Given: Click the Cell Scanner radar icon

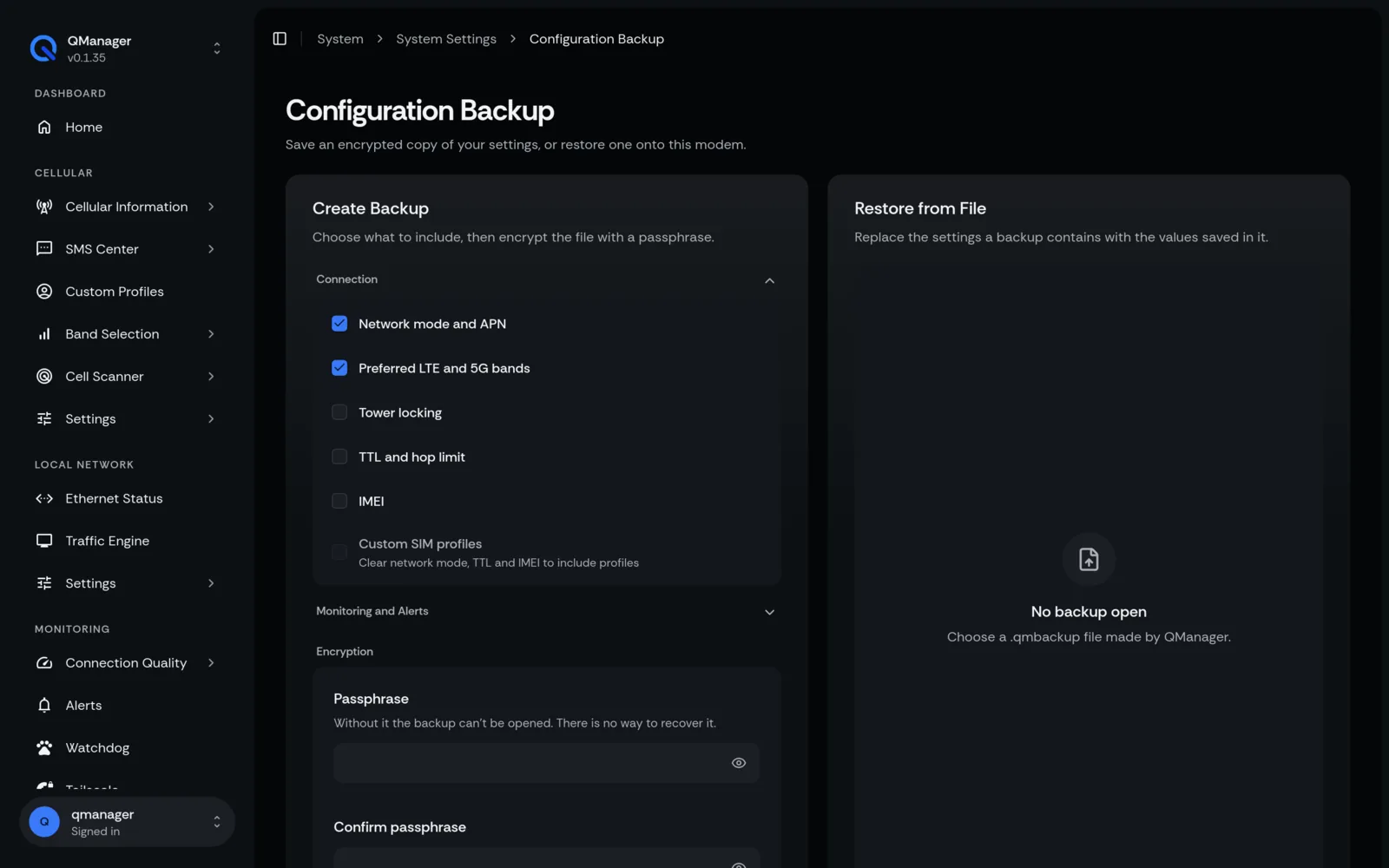Looking at the screenshot, I should pos(44,377).
